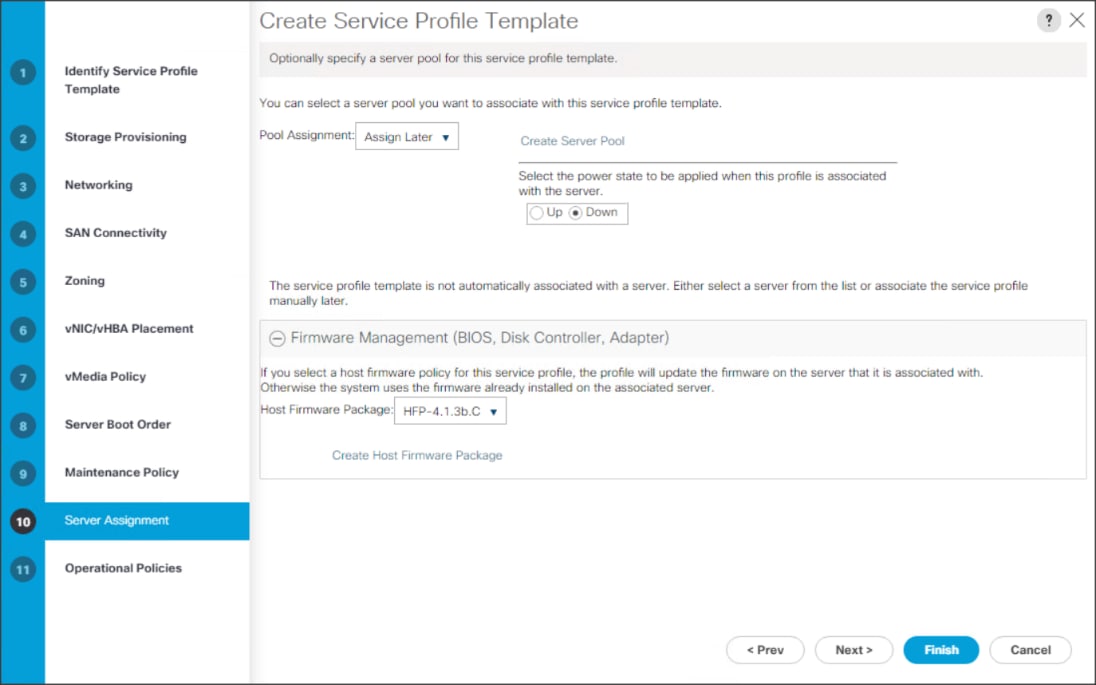Open the Pool Assignment dropdown

pos(407,137)
